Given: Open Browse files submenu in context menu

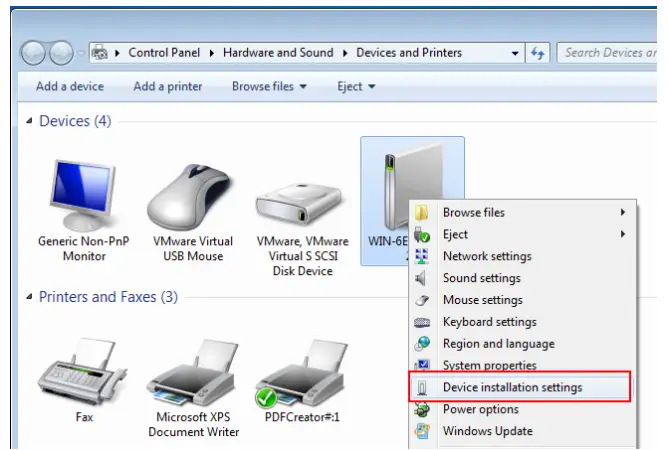Looking at the screenshot, I should tap(522, 212).
